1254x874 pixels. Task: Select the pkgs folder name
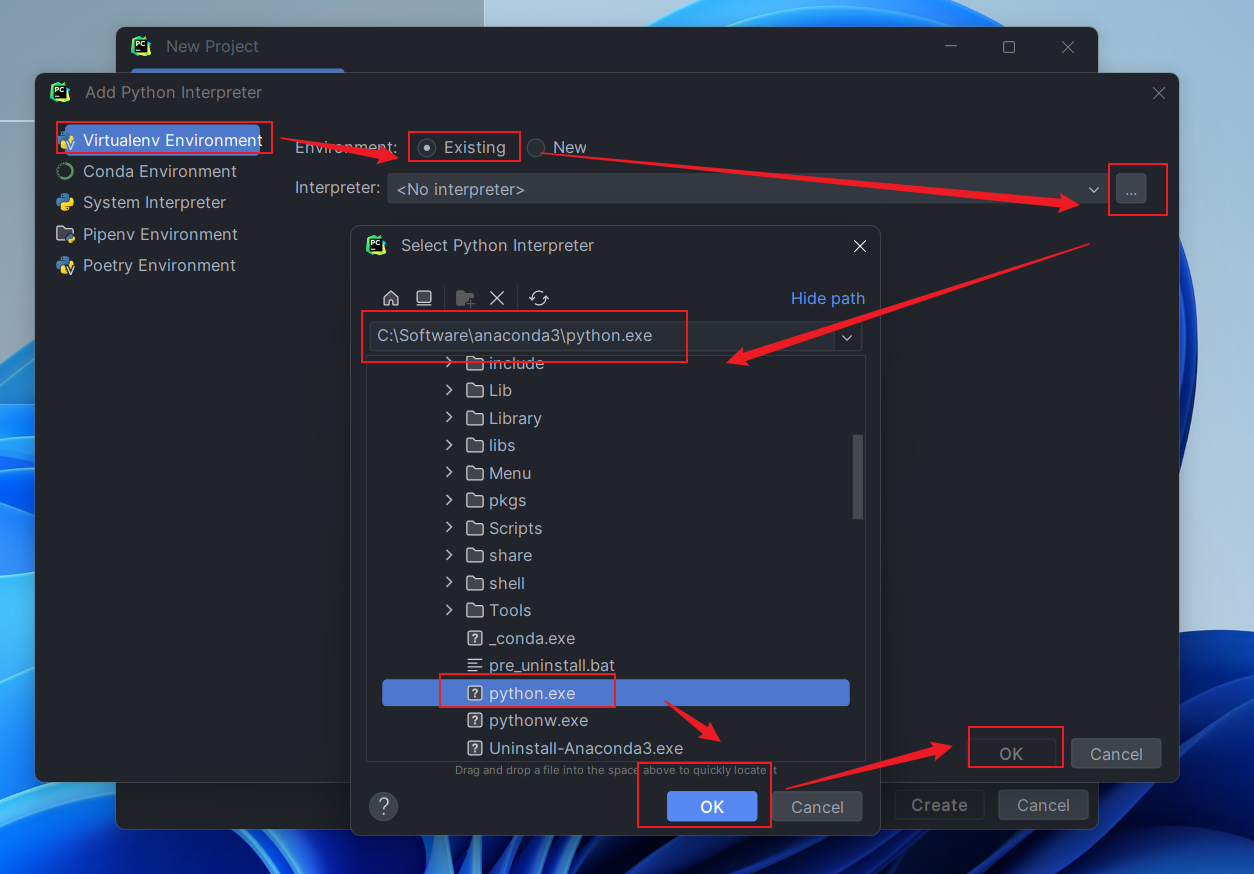[507, 500]
